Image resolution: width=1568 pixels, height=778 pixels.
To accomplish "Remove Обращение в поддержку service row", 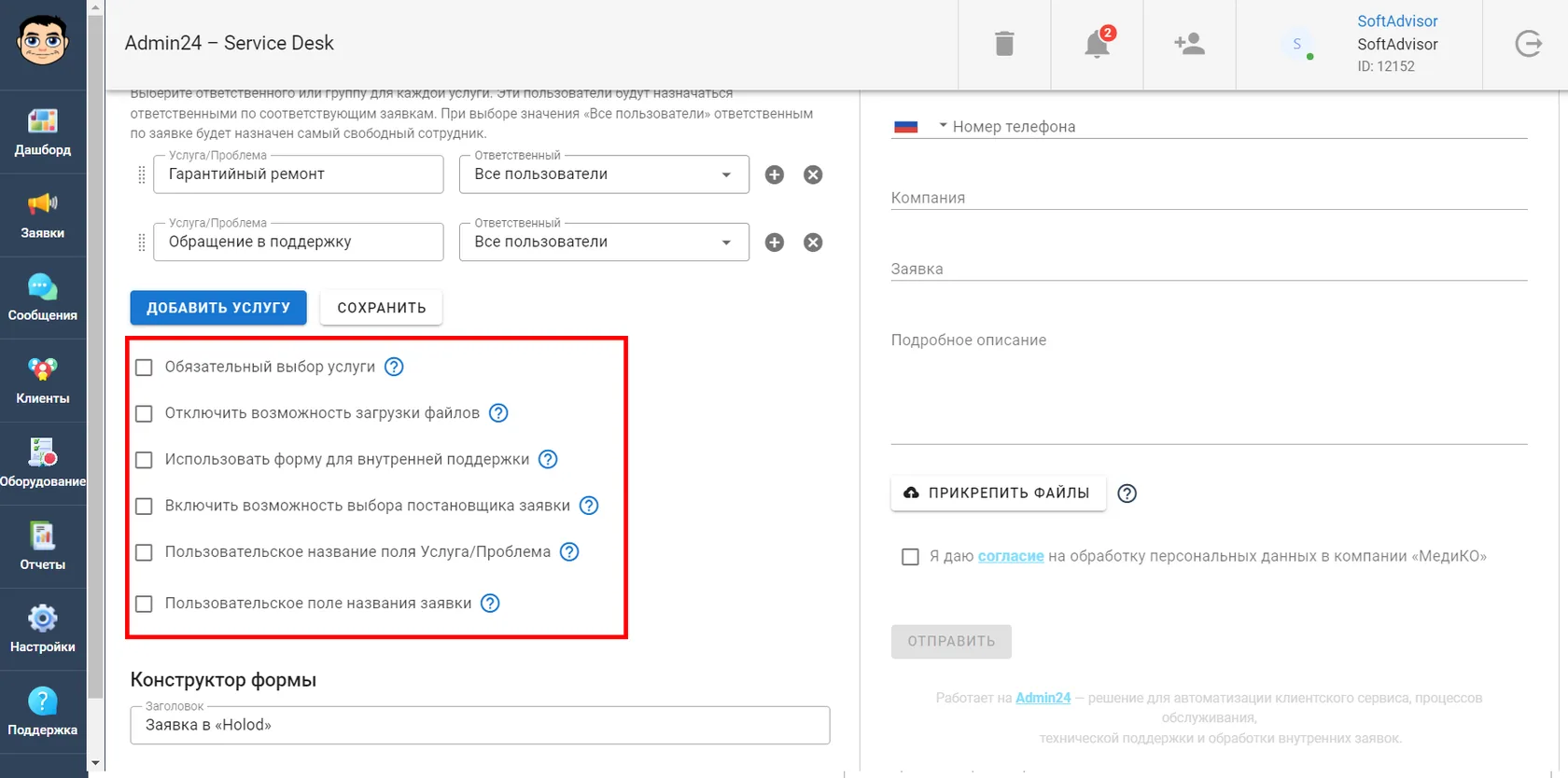I will point(813,243).
